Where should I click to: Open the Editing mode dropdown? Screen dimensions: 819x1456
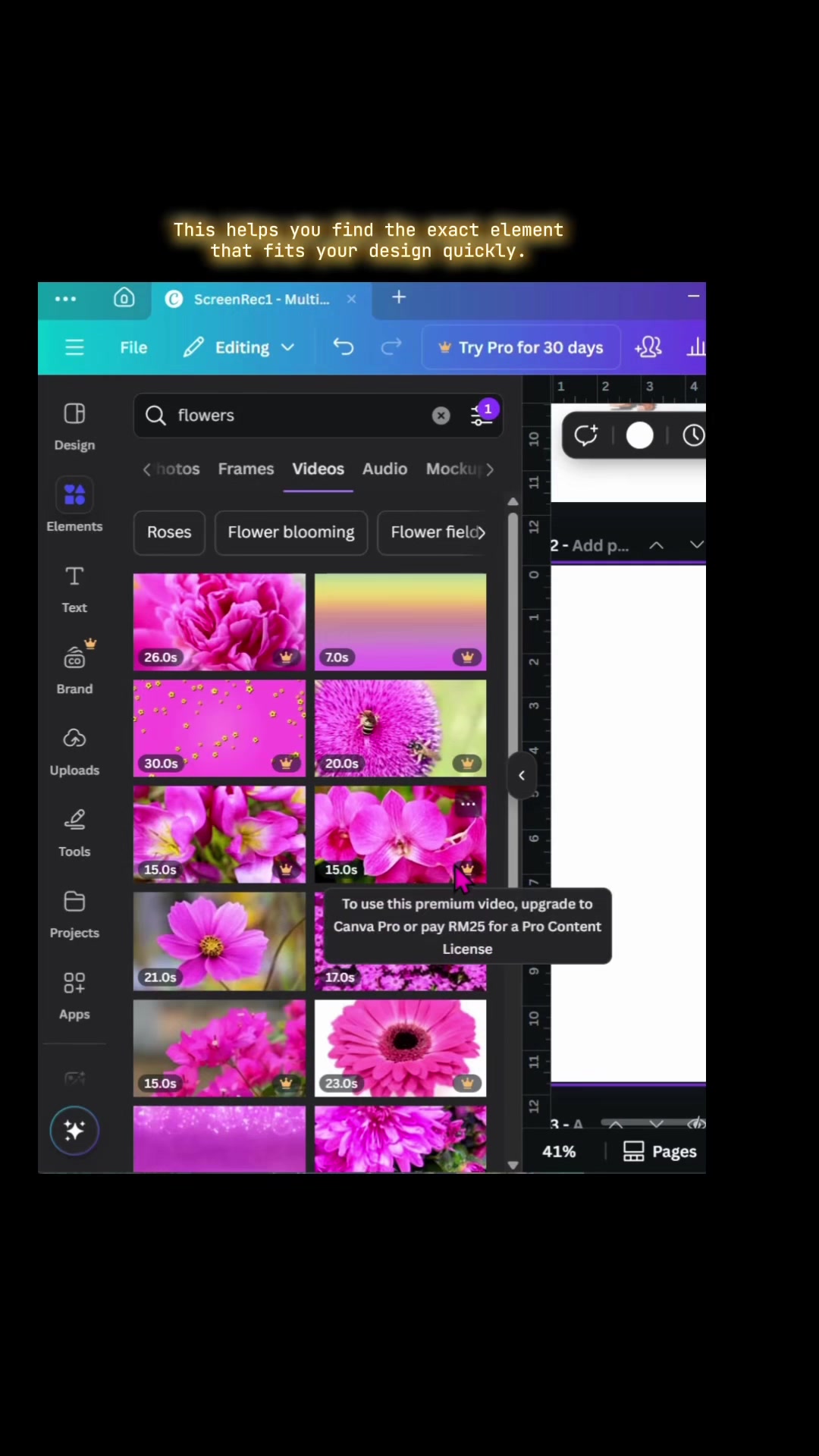(x=239, y=347)
